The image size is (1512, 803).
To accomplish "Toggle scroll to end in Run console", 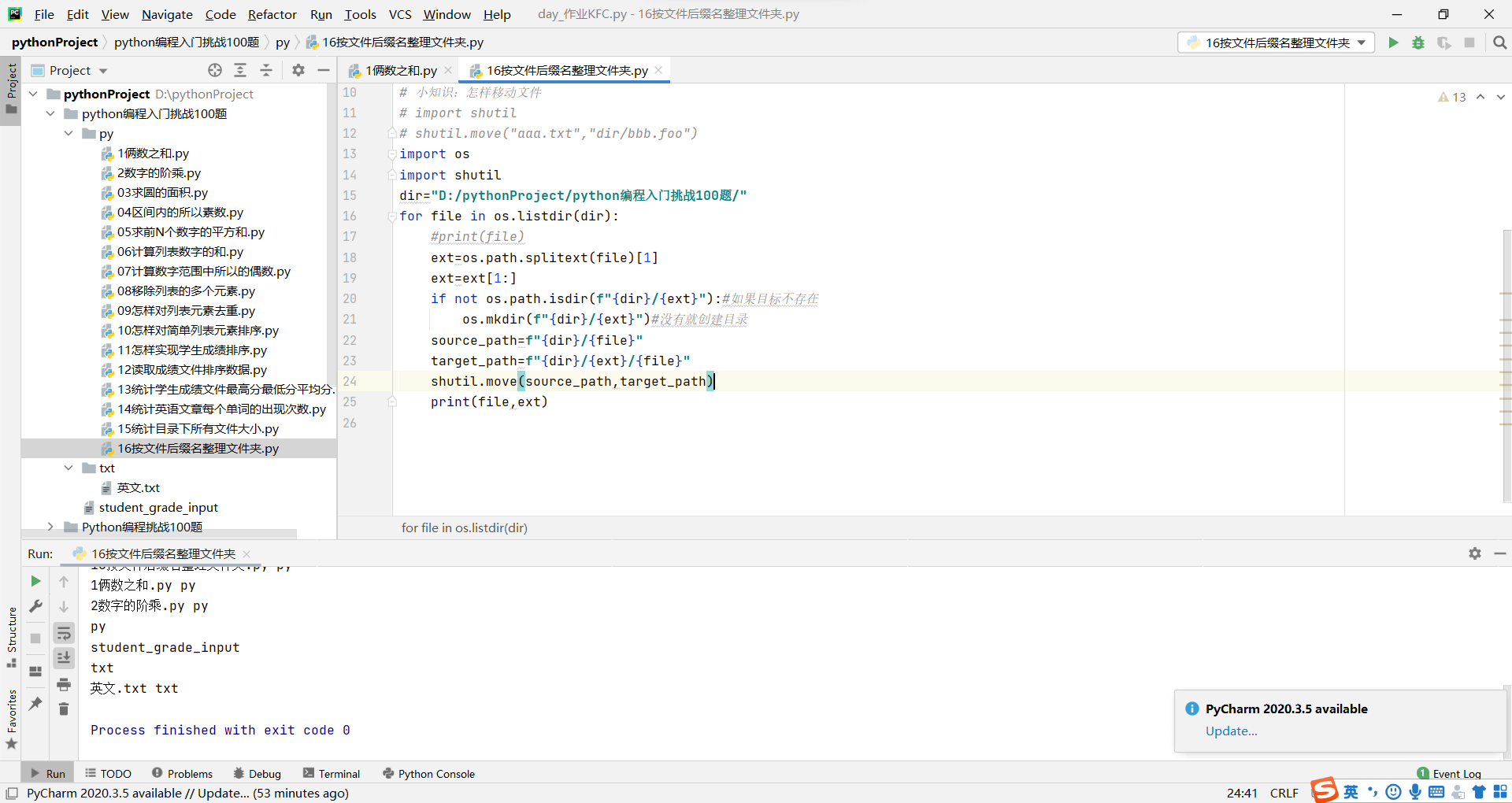I will tap(64, 657).
